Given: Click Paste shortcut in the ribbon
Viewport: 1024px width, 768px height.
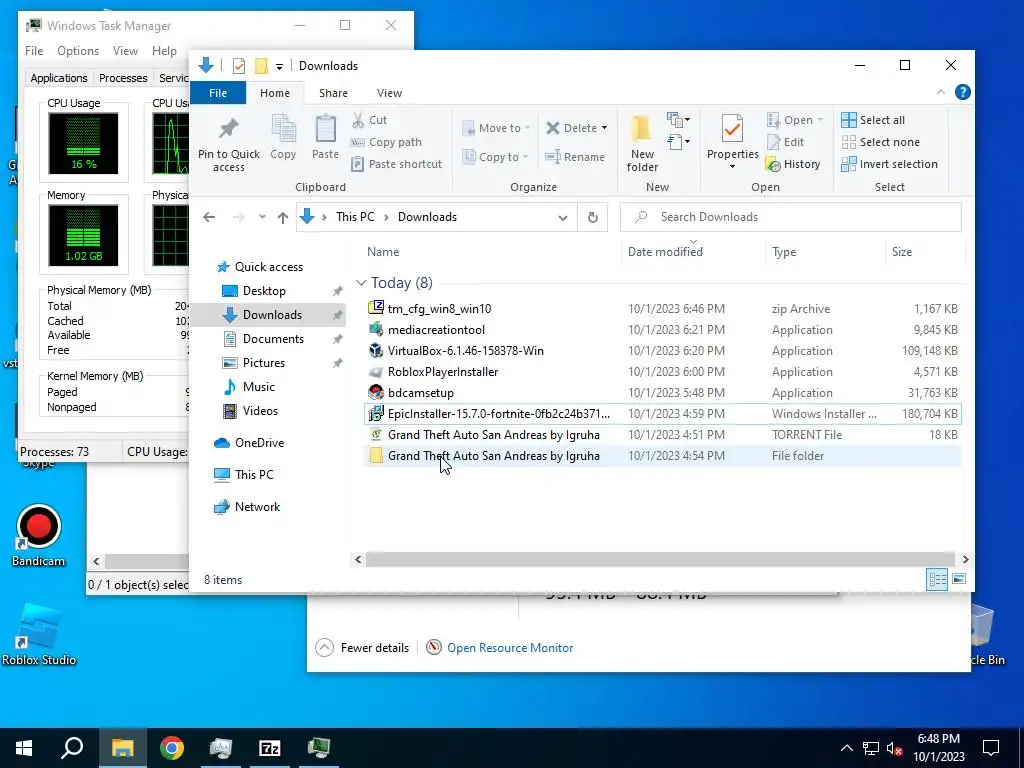Looking at the screenshot, I should click(396, 164).
